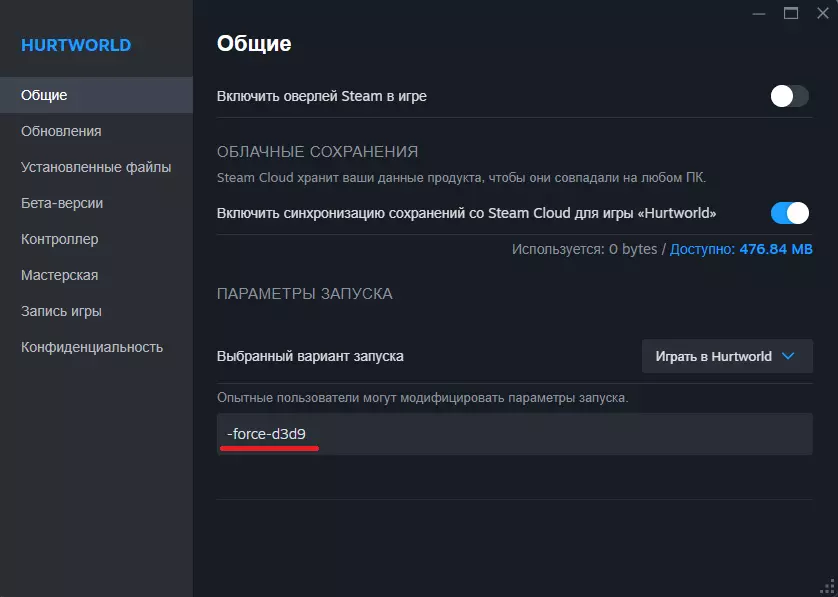Toggle the Steam overlay switch

click(x=789, y=96)
